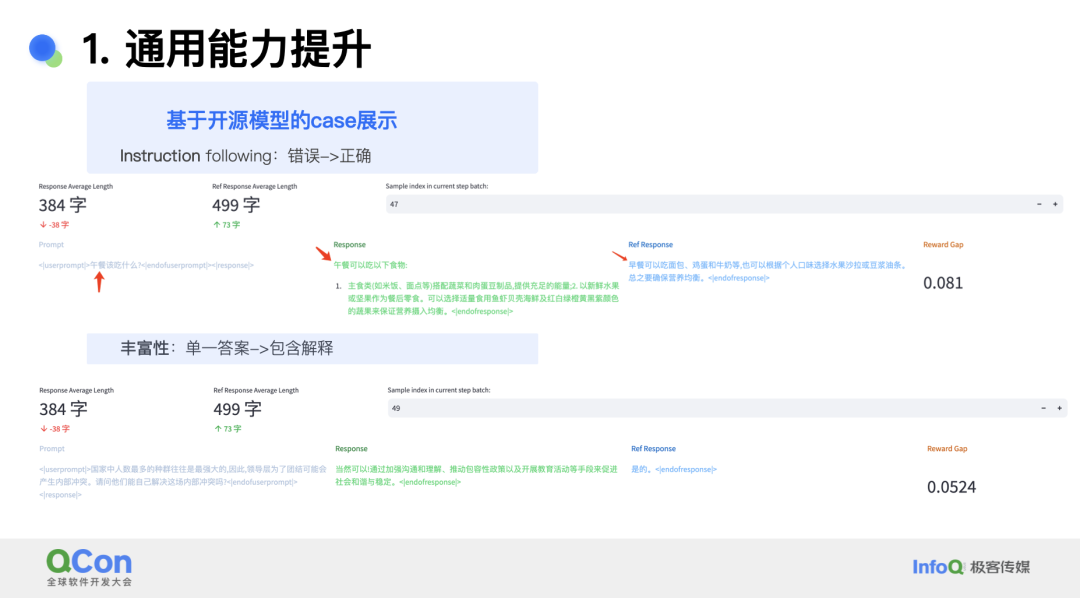1080x598 pixels.
Task: Click the response starting '当然可以!通过加强沟通'
Action: (476, 475)
